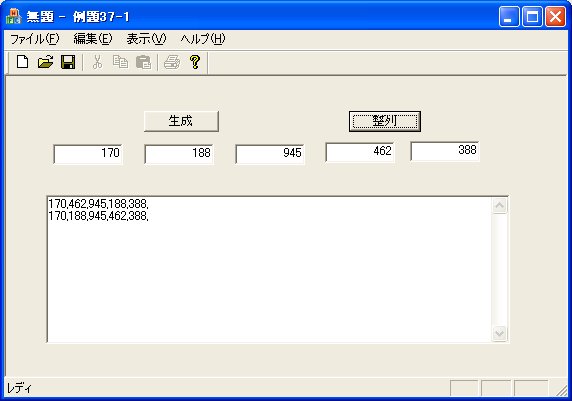Viewport: 572px width, 401px height.
Task: Click the text area scrollbar down arrow
Action: coord(499,333)
